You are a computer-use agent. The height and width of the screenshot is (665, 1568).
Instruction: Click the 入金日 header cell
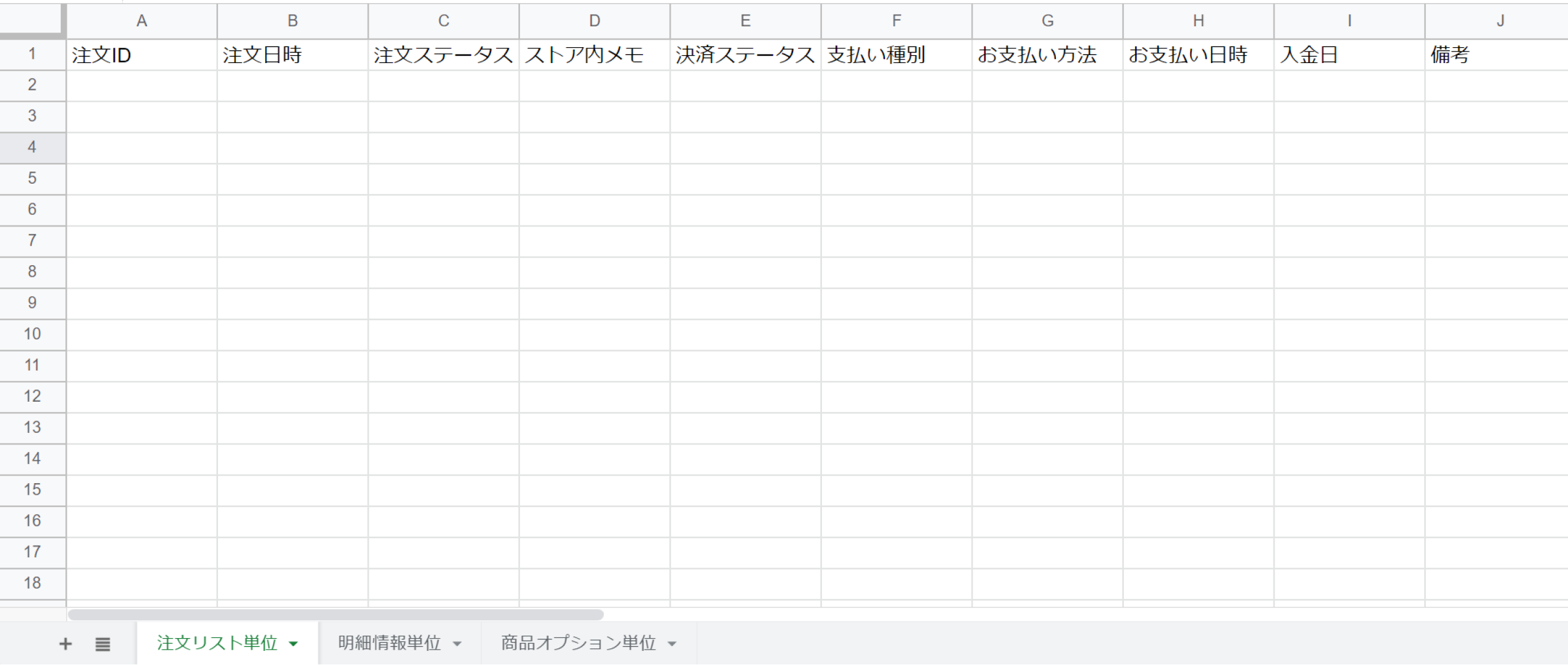click(x=1349, y=55)
